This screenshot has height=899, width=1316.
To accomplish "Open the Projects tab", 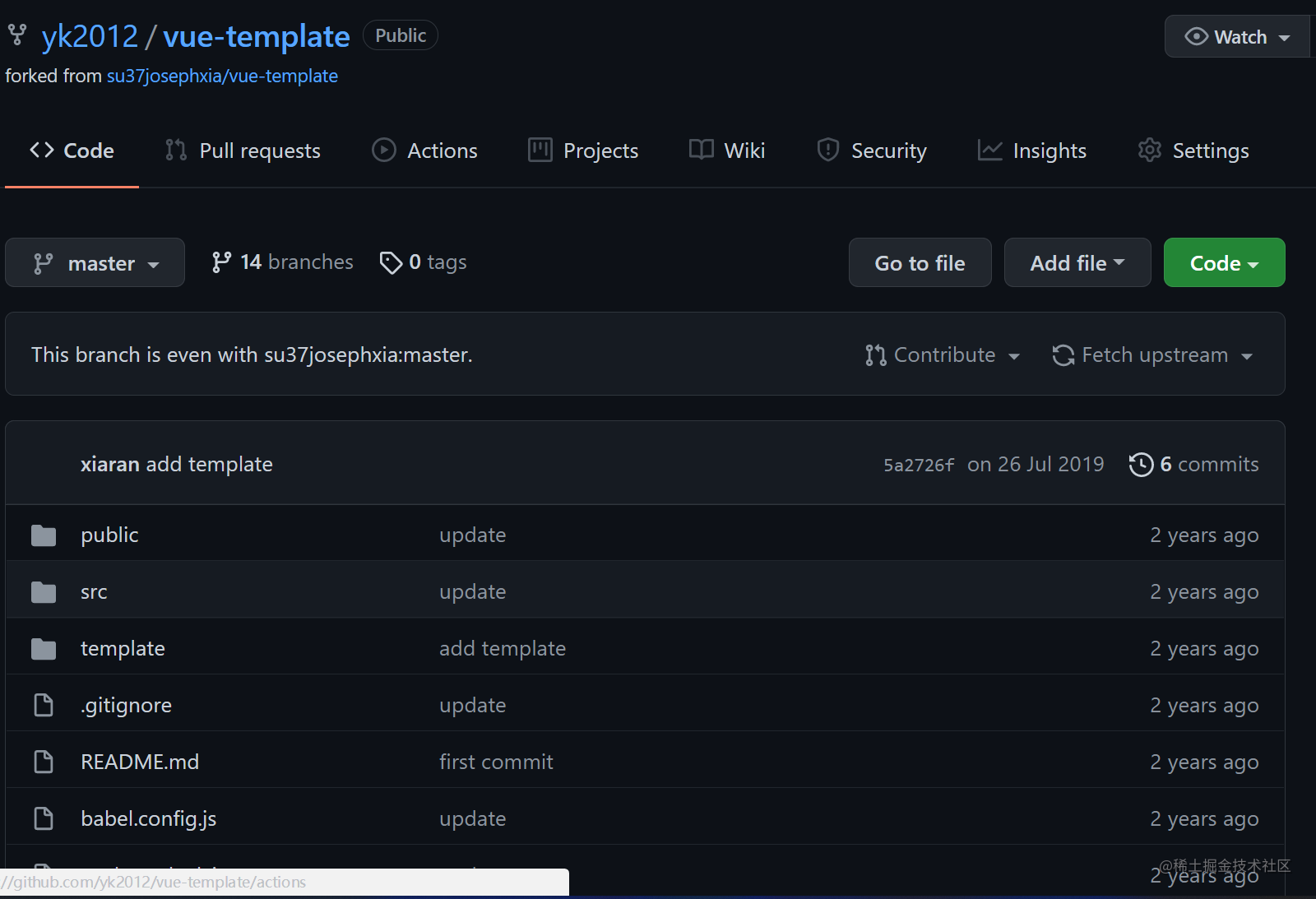I will [x=583, y=151].
